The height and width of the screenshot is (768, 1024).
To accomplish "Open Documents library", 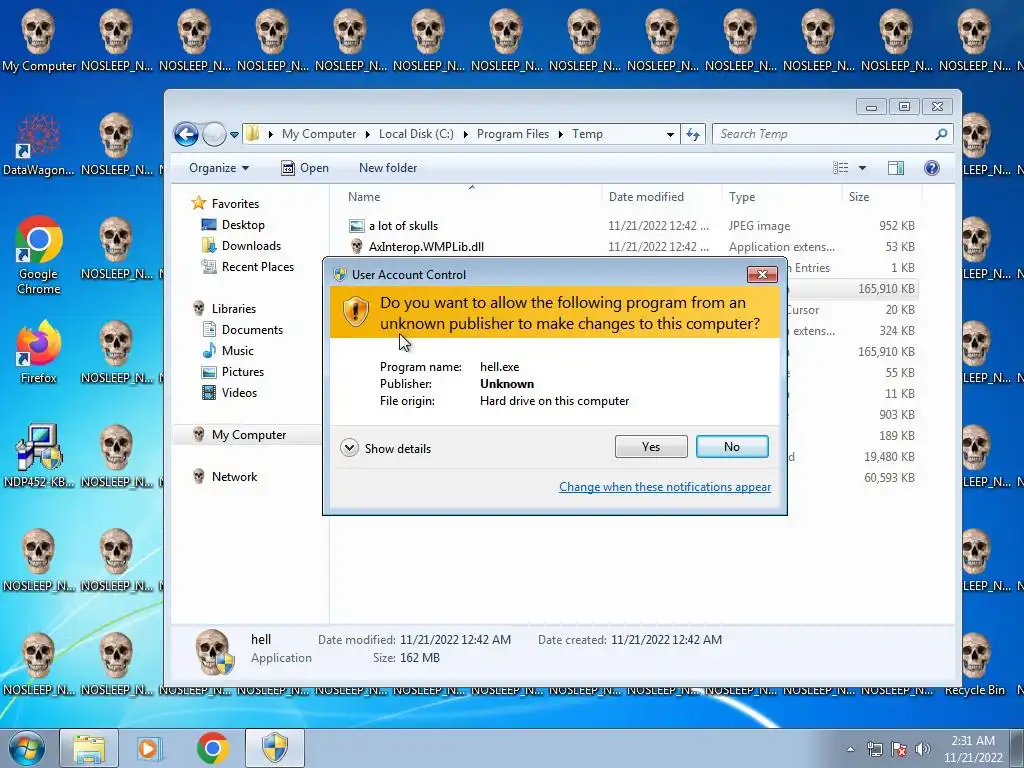I will click(242, 330).
